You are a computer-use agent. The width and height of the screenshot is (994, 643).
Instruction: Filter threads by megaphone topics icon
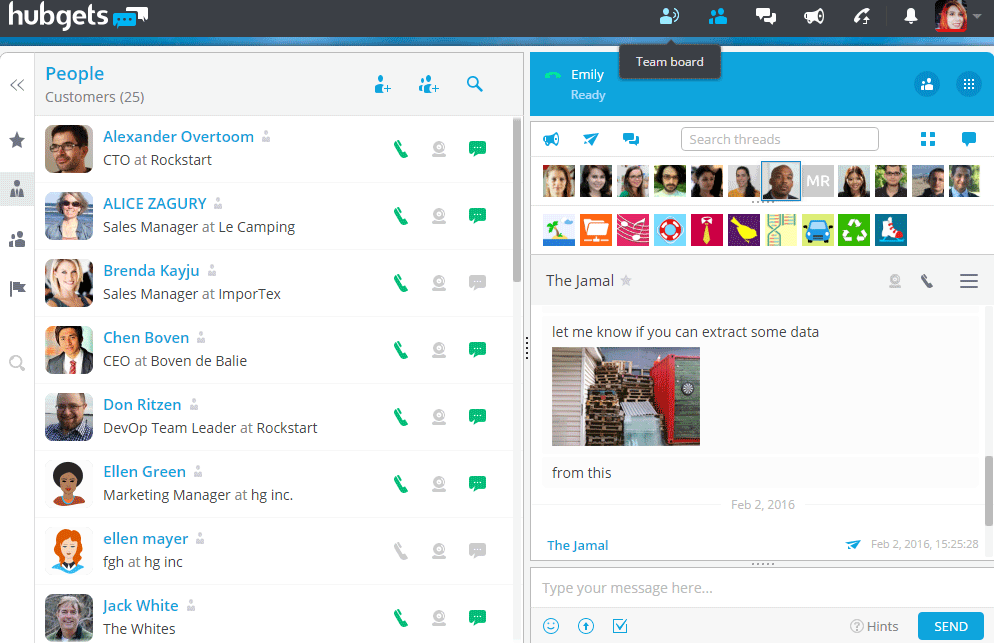pos(551,139)
